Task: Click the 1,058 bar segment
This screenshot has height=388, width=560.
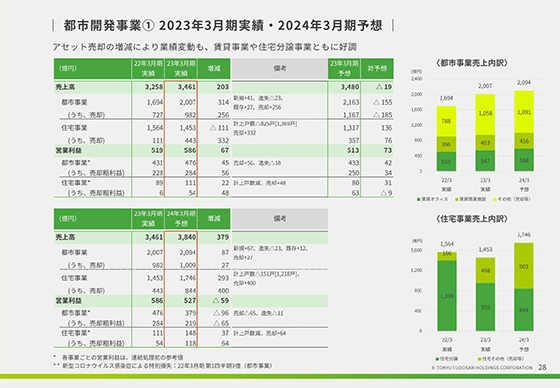Action: [x=485, y=114]
